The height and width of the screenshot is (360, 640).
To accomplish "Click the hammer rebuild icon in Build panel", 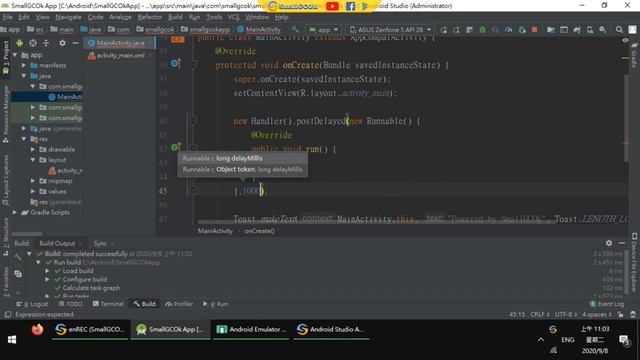I will 18,257.
